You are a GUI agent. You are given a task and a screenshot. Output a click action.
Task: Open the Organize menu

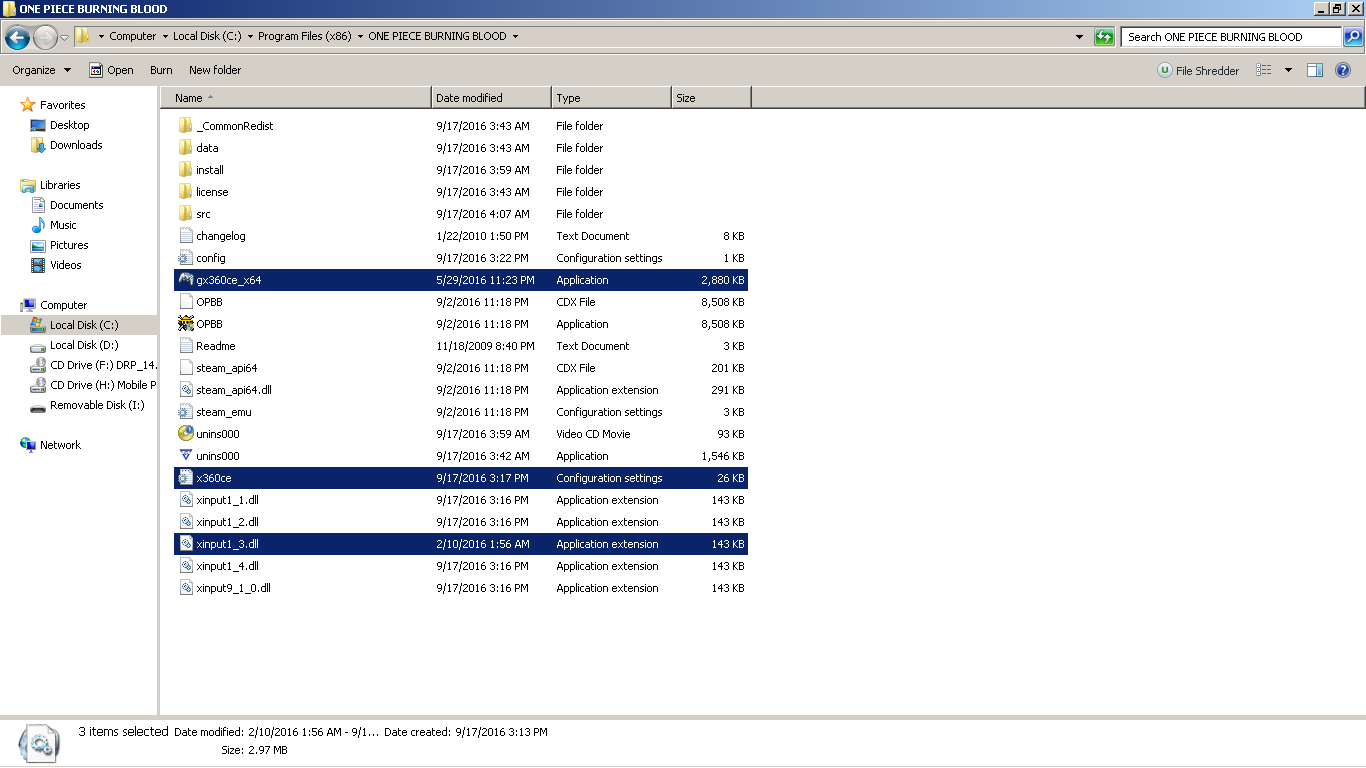pos(42,70)
